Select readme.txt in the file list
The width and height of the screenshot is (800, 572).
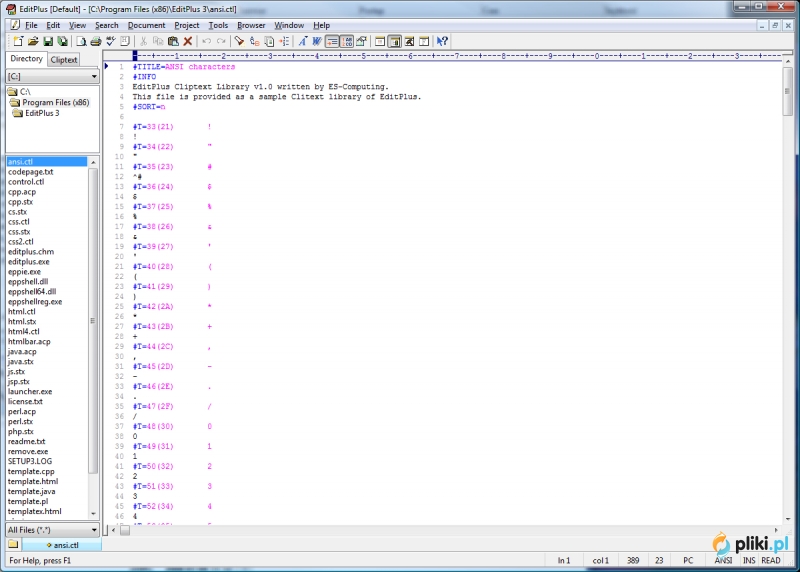click(x=27, y=441)
